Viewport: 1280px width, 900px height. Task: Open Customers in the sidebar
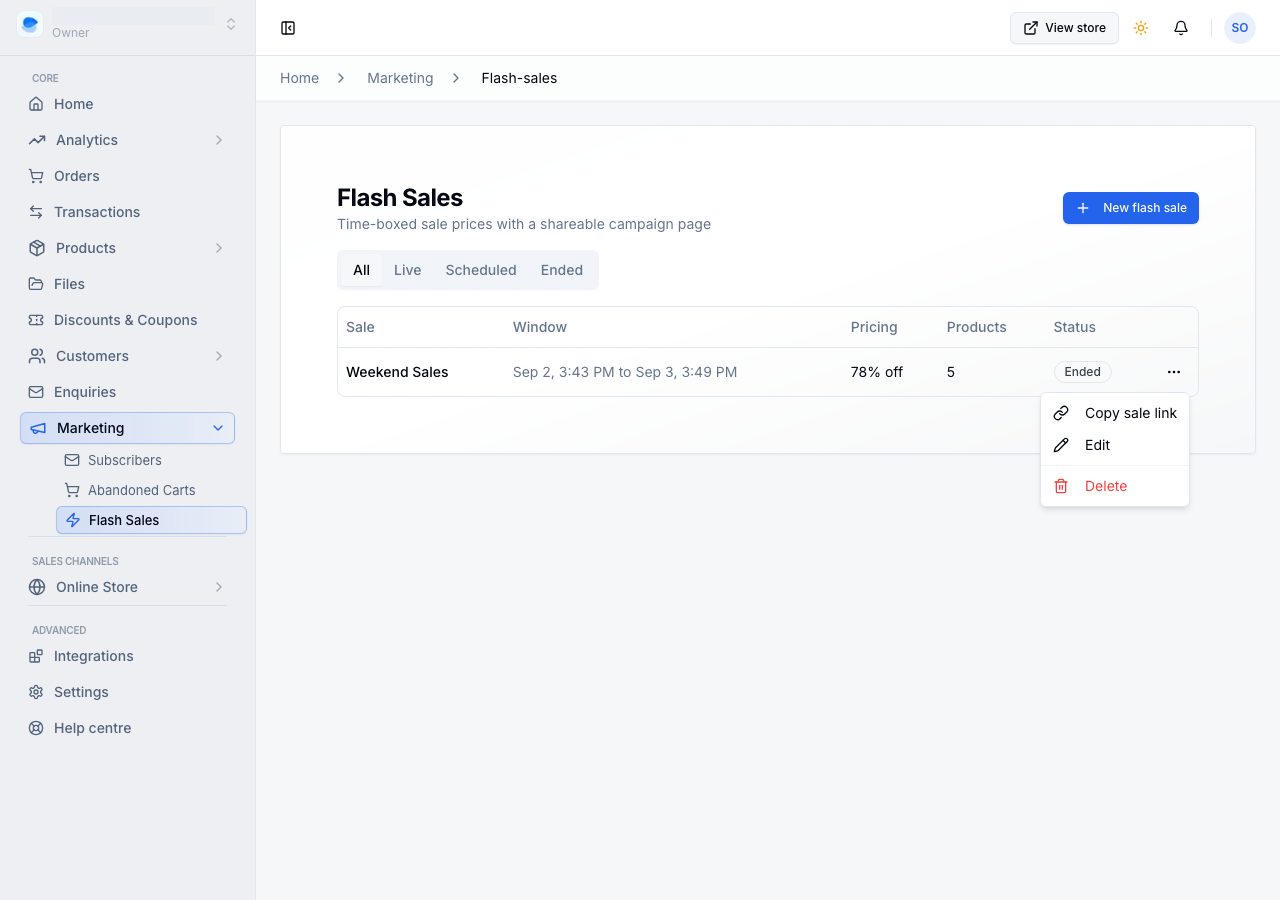tap(128, 356)
